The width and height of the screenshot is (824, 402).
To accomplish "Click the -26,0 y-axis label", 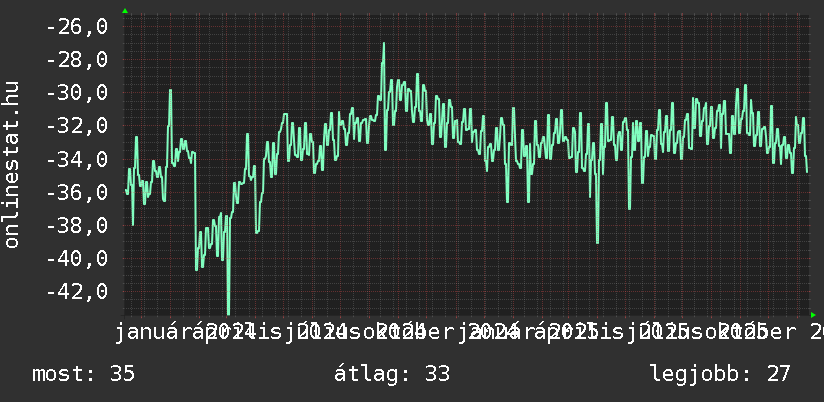I will tap(77, 27).
